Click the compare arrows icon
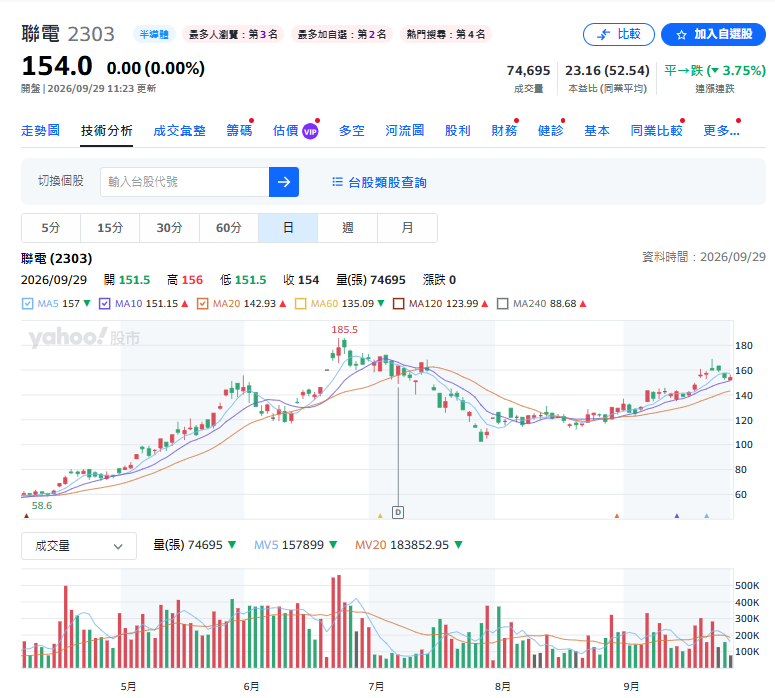Image resolution: width=775 pixels, height=698 pixels. (x=603, y=35)
